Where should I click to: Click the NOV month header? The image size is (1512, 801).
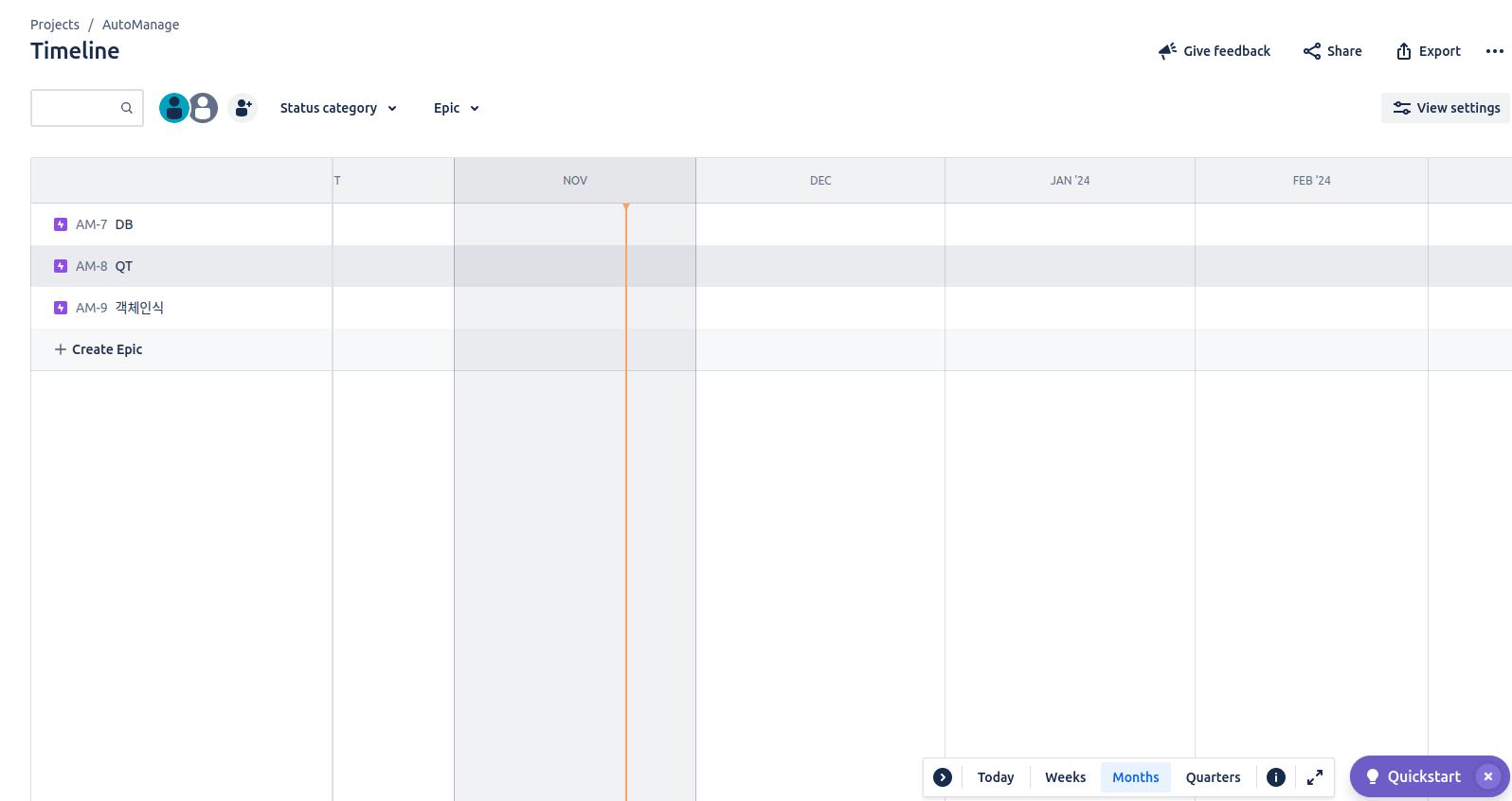(575, 181)
